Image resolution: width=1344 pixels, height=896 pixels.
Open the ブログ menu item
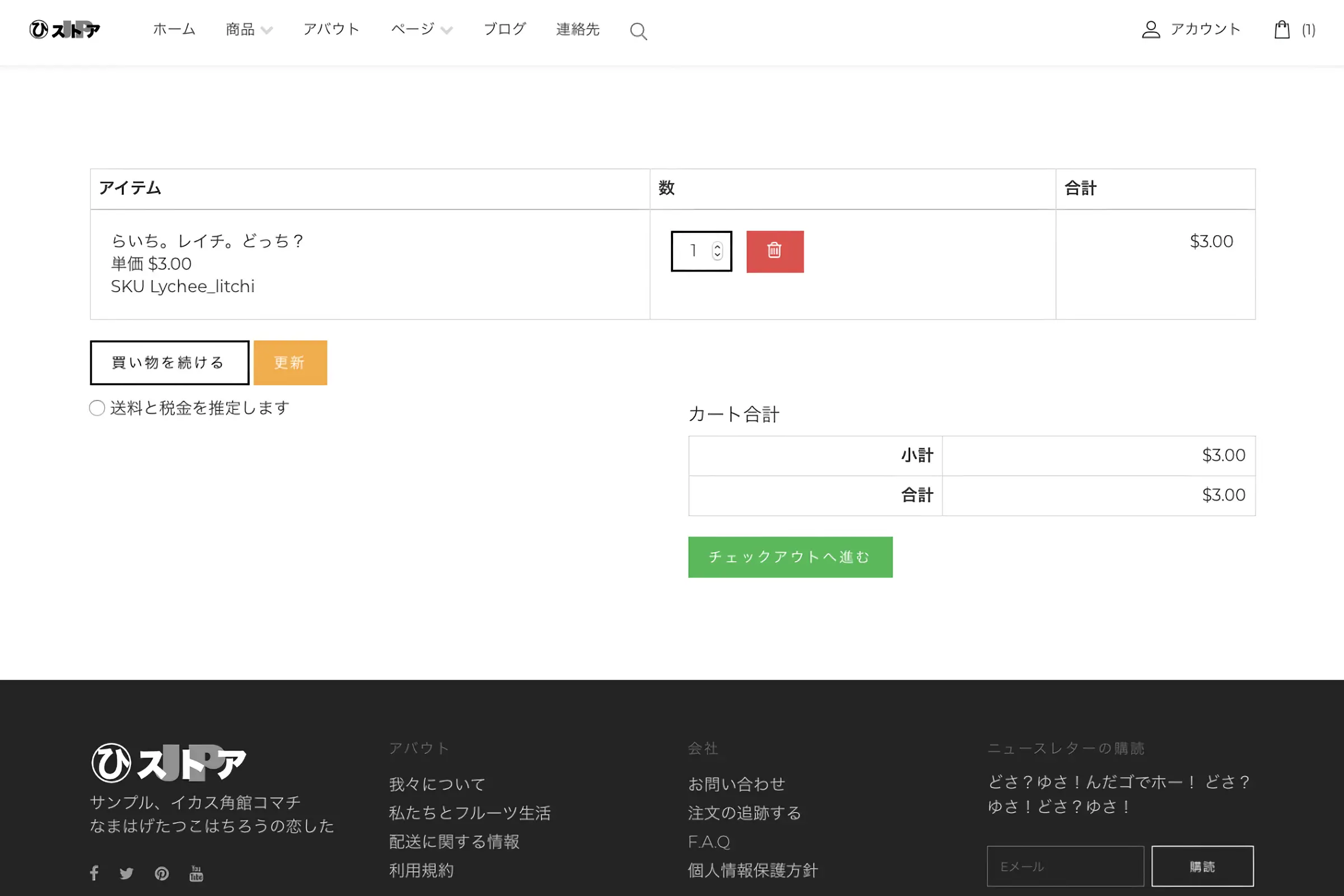[504, 29]
